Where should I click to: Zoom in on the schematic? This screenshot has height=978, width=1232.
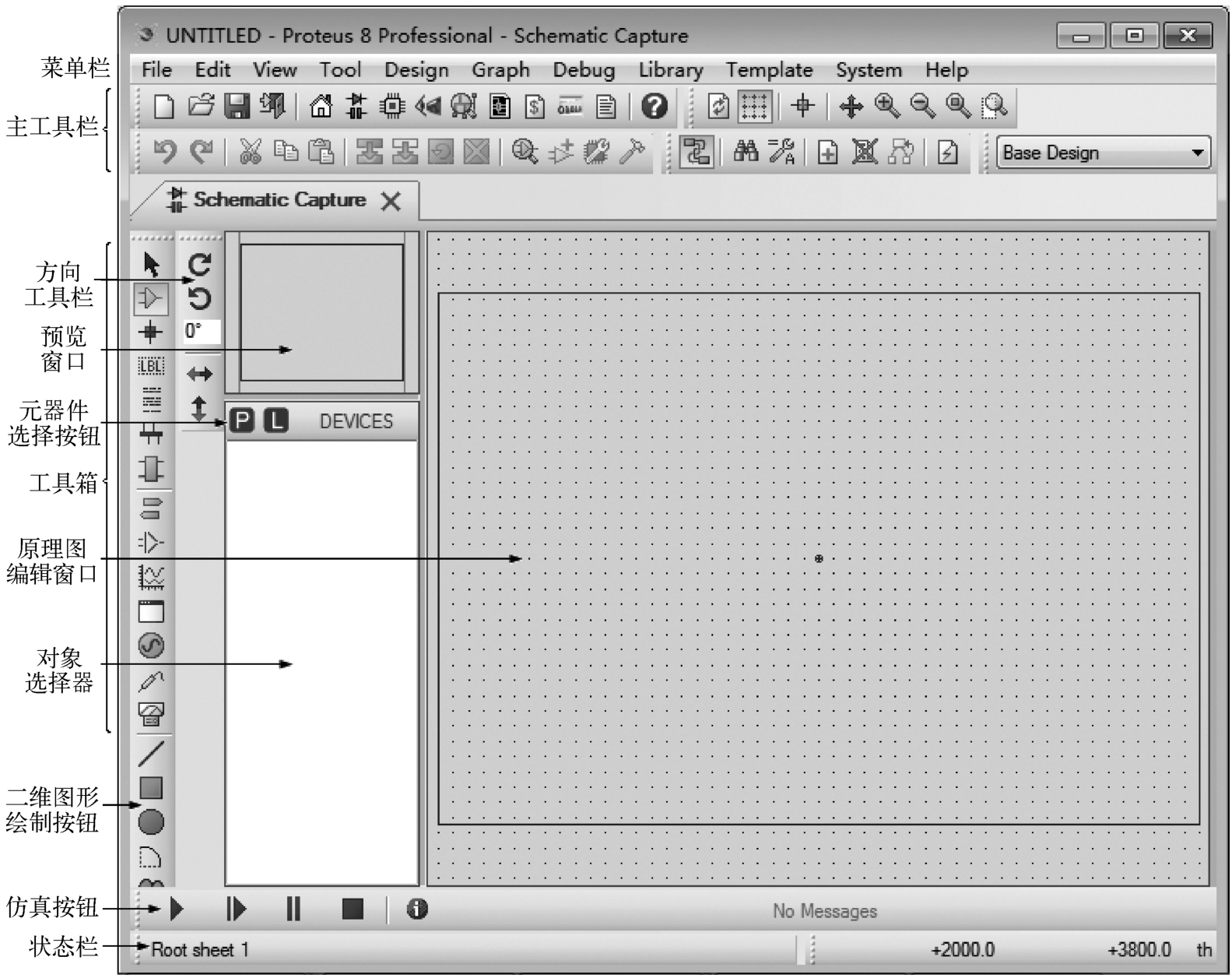(x=887, y=106)
